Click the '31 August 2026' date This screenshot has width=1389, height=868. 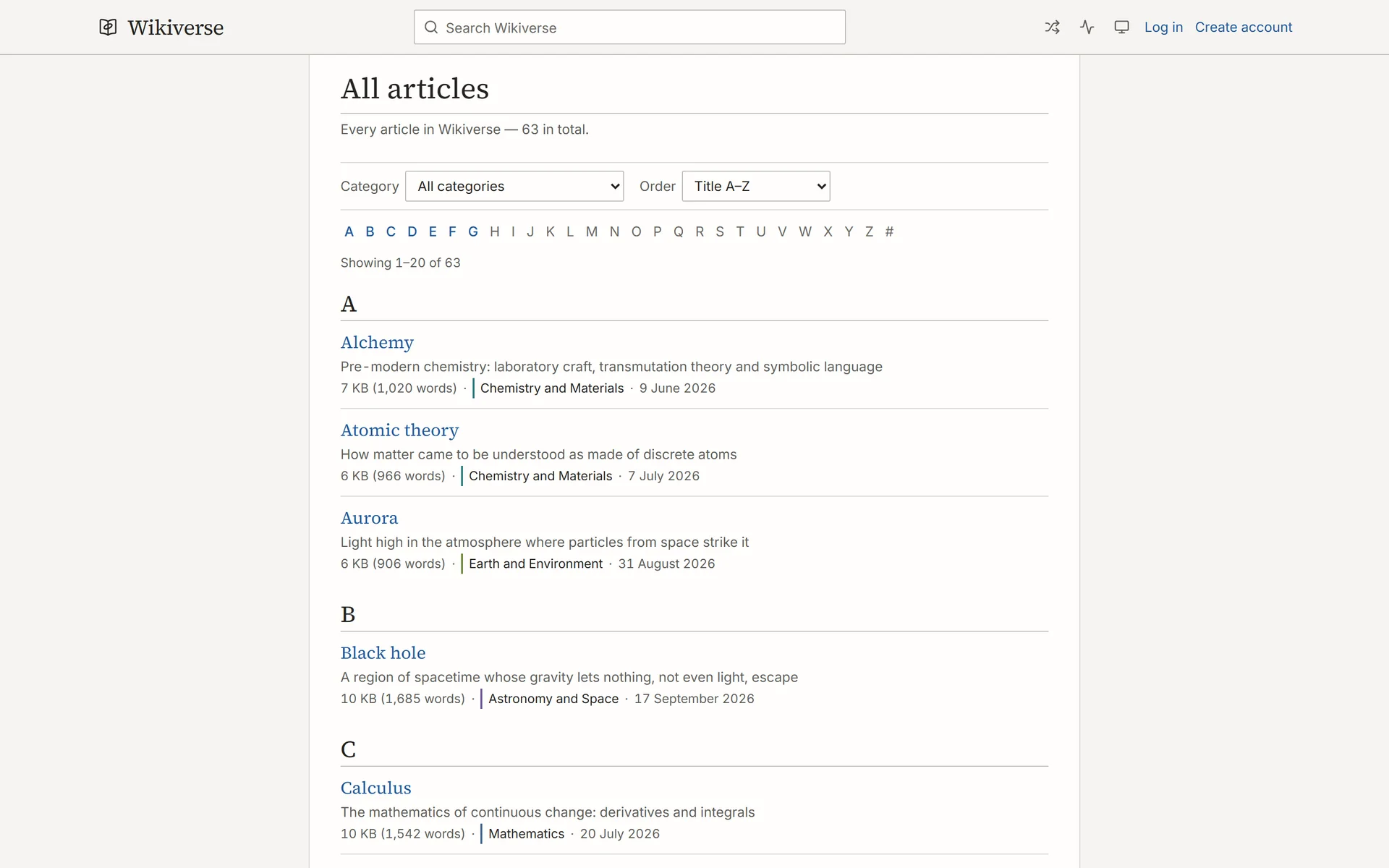click(x=666, y=563)
